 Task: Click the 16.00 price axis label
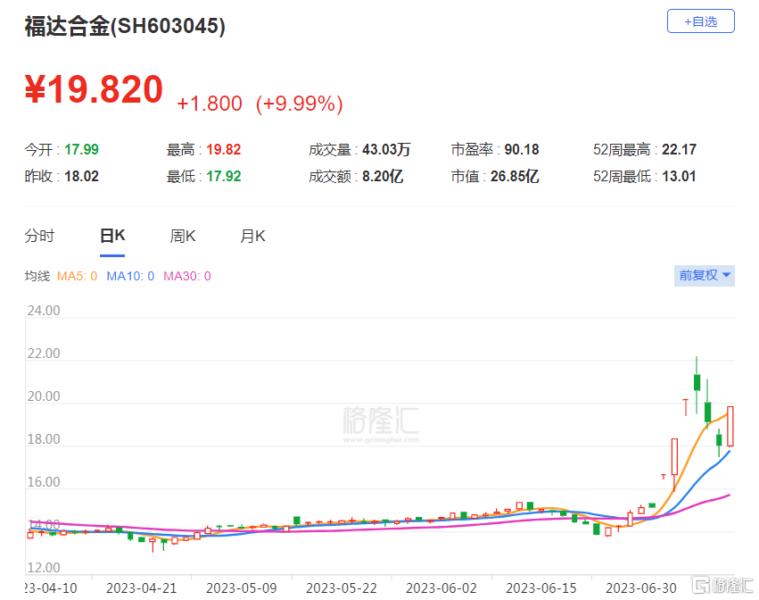coord(44,482)
